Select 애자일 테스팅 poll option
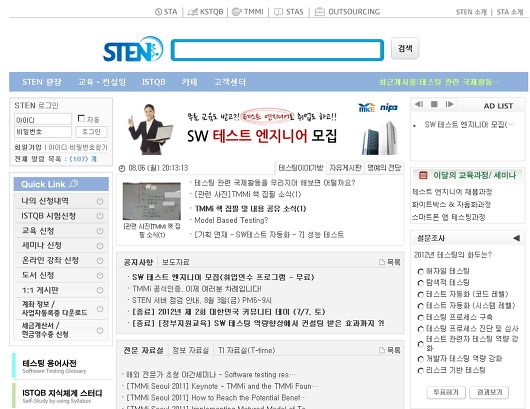Viewport: 530px width, 409px height. (x=420, y=271)
